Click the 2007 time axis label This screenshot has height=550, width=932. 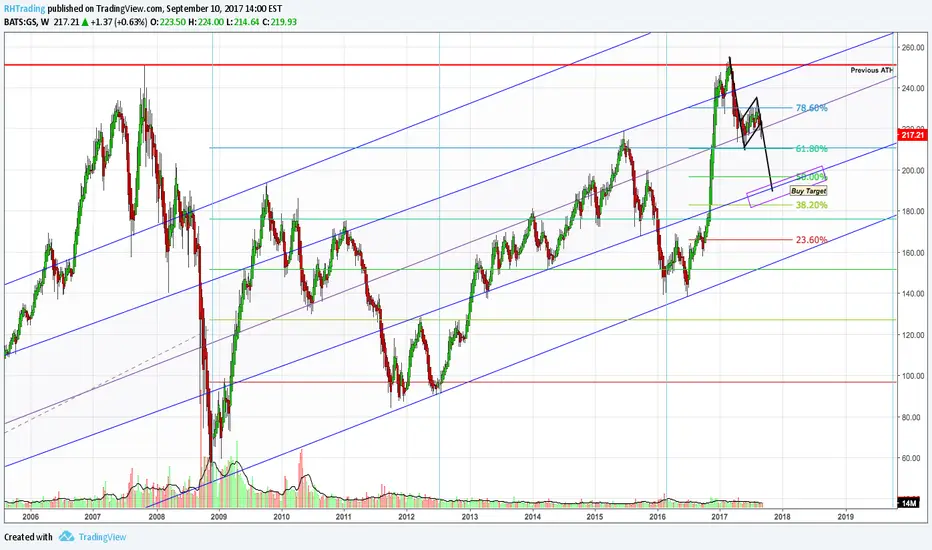pos(93,517)
